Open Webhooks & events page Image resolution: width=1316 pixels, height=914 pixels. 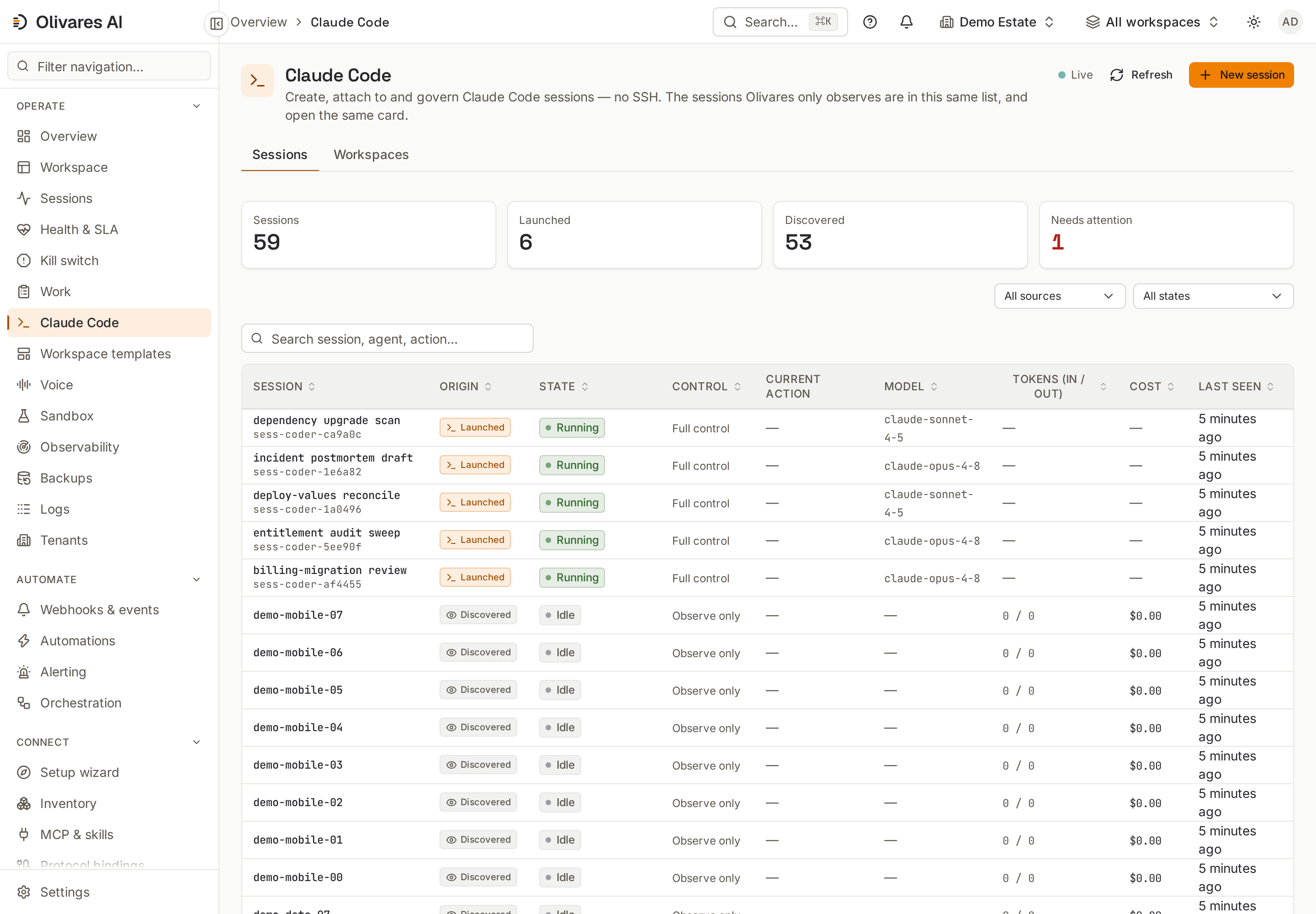109,610
